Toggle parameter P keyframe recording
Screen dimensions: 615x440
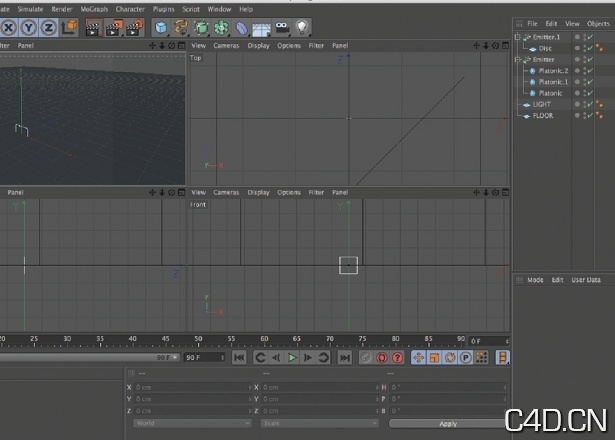466,358
